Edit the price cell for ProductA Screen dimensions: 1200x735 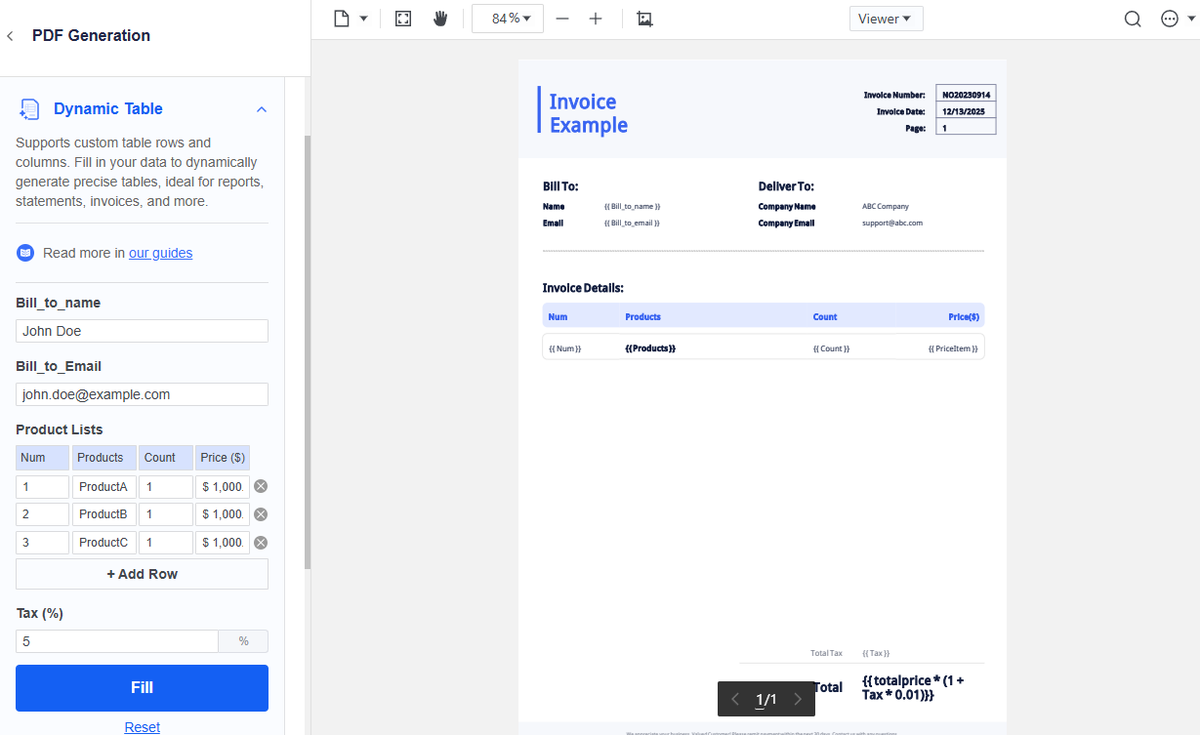222,487
